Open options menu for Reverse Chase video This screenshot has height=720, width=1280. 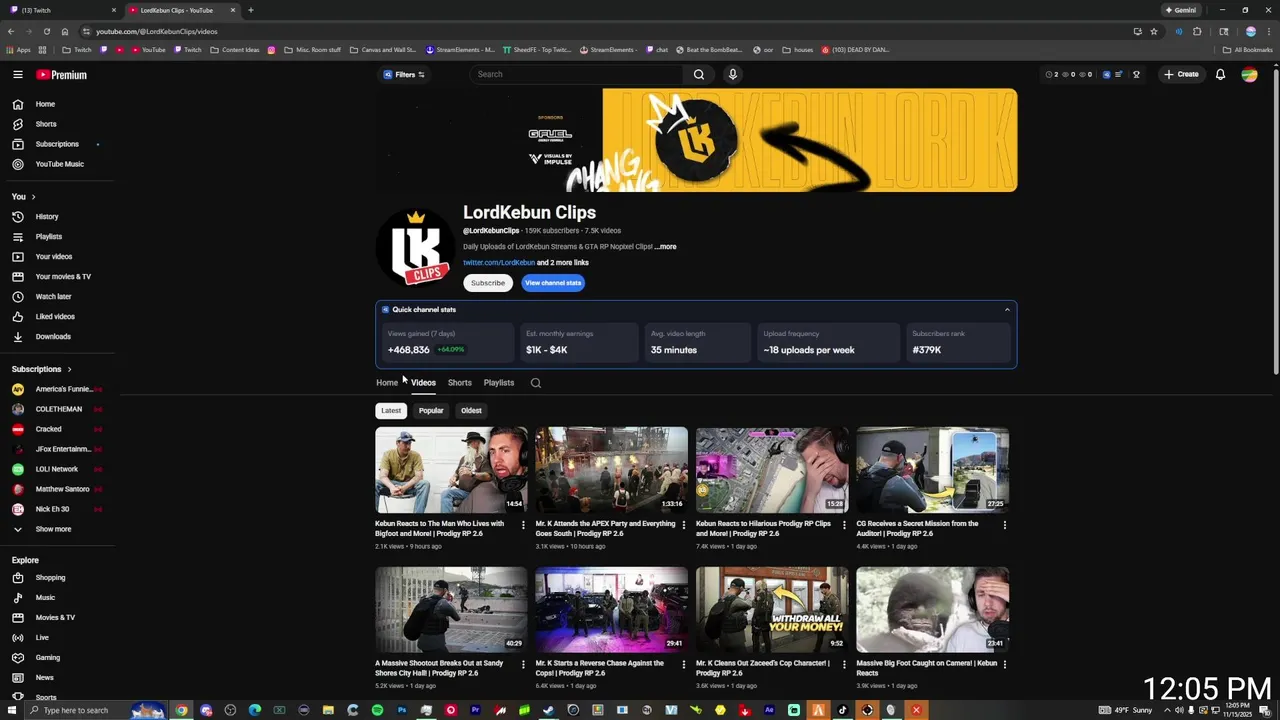pyautogui.click(x=683, y=664)
